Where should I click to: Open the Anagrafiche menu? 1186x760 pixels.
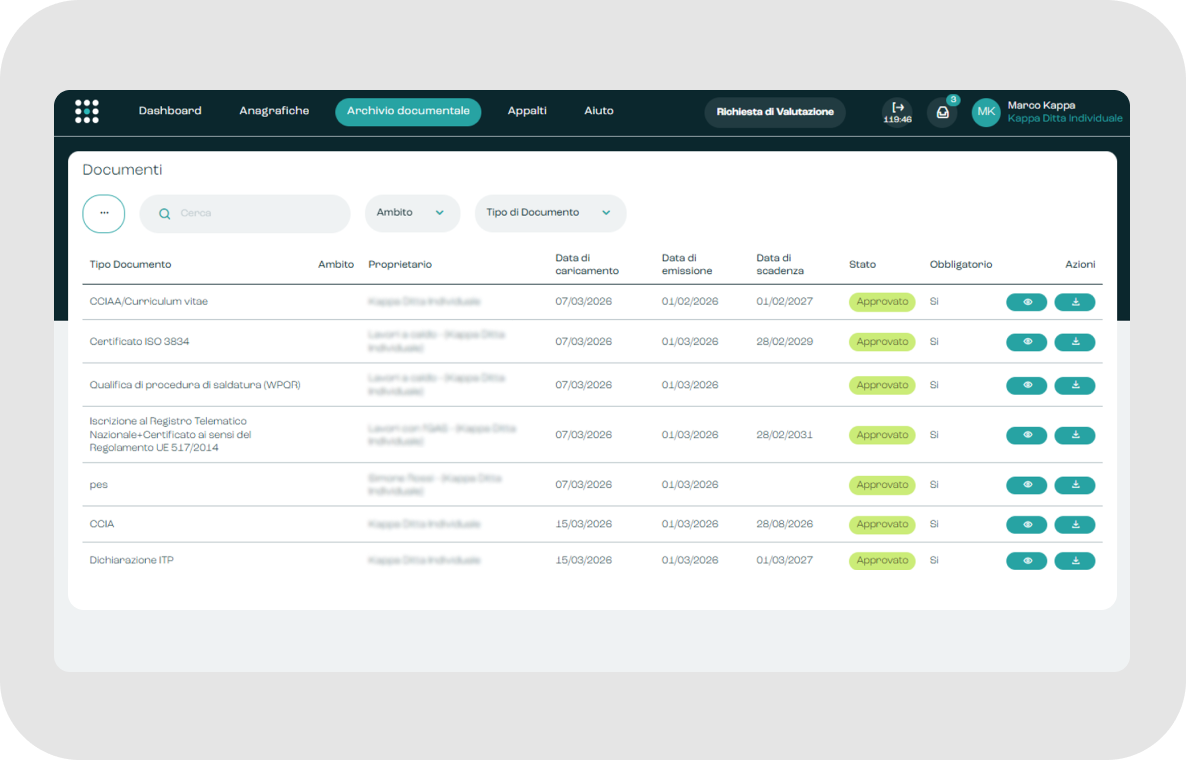(274, 111)
